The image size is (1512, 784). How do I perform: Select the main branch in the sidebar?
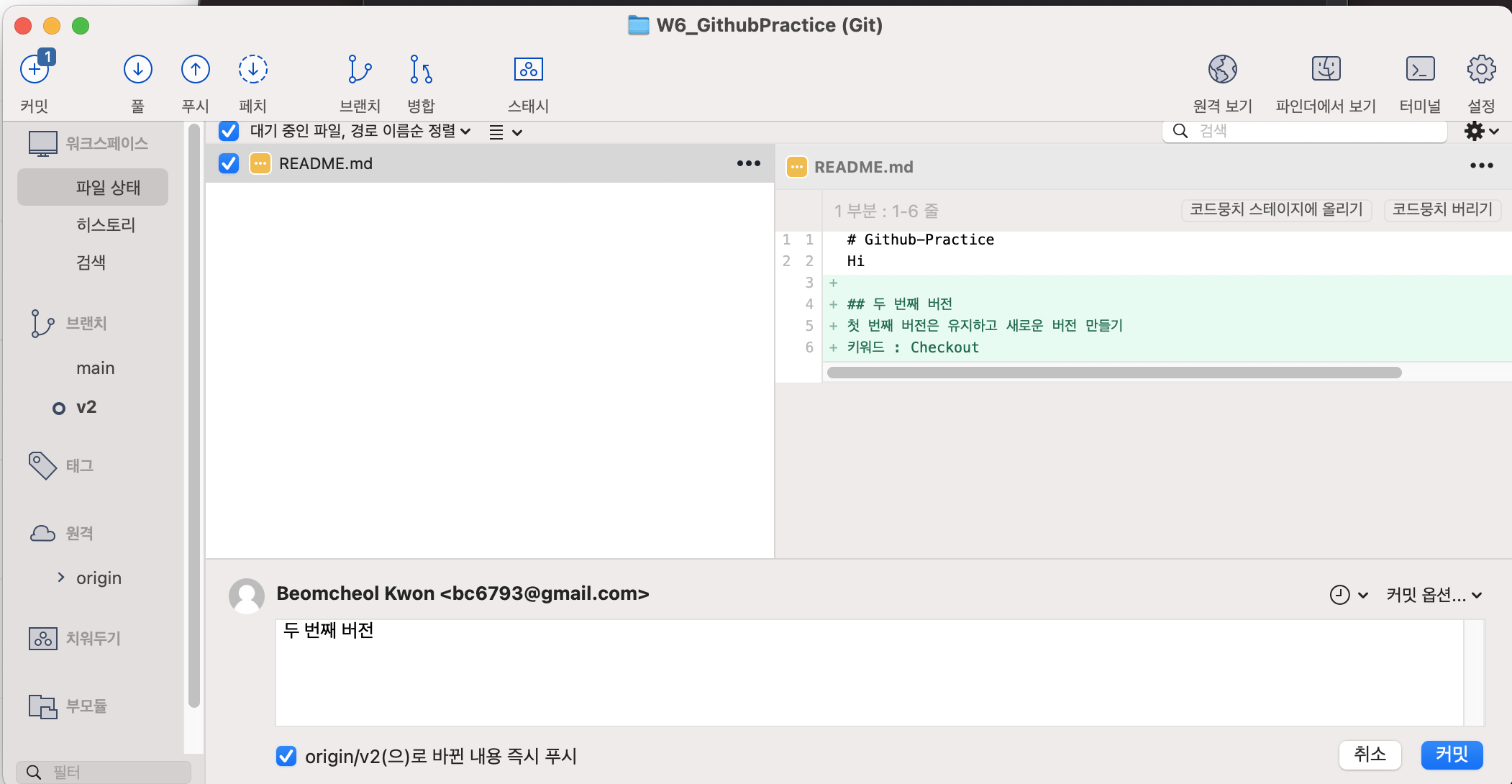coord(95,368)
